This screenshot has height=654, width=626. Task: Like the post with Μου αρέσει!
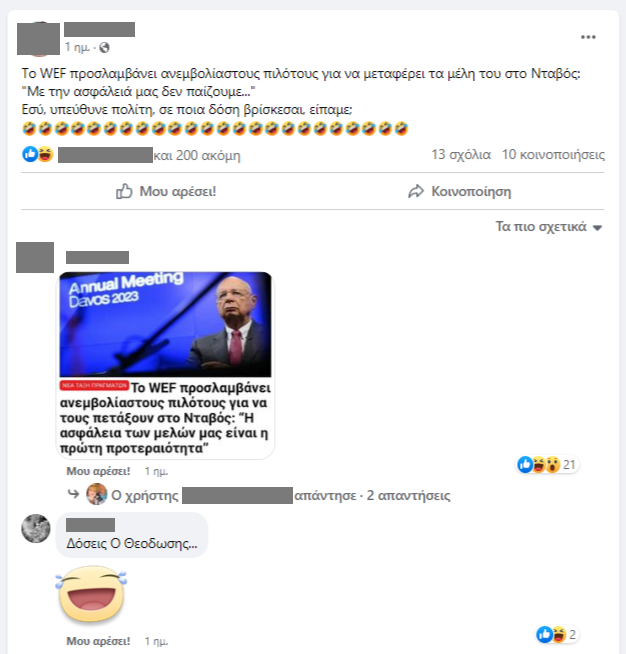pos(166,191)
